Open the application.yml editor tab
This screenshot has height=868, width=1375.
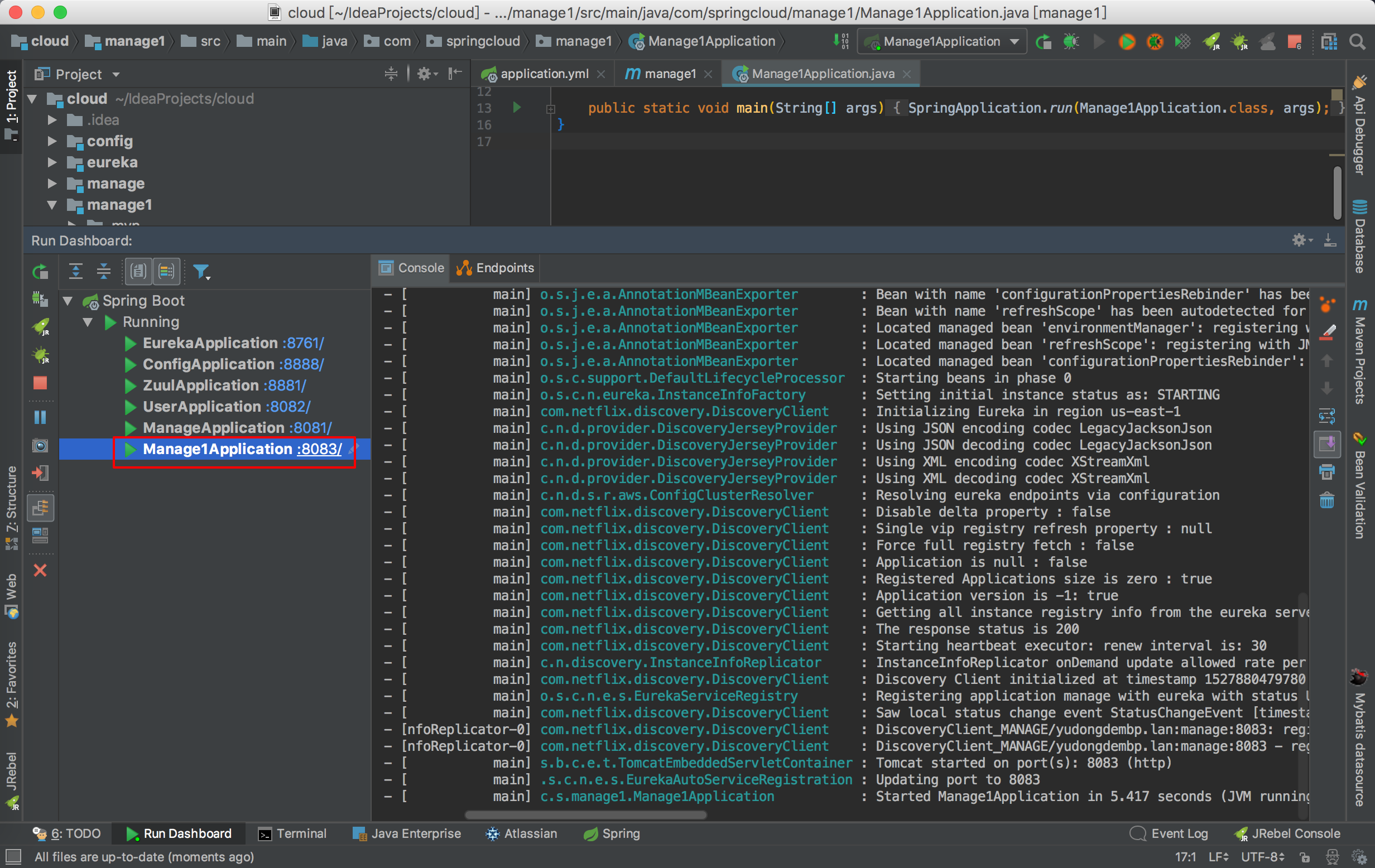(x=543, y=74)
